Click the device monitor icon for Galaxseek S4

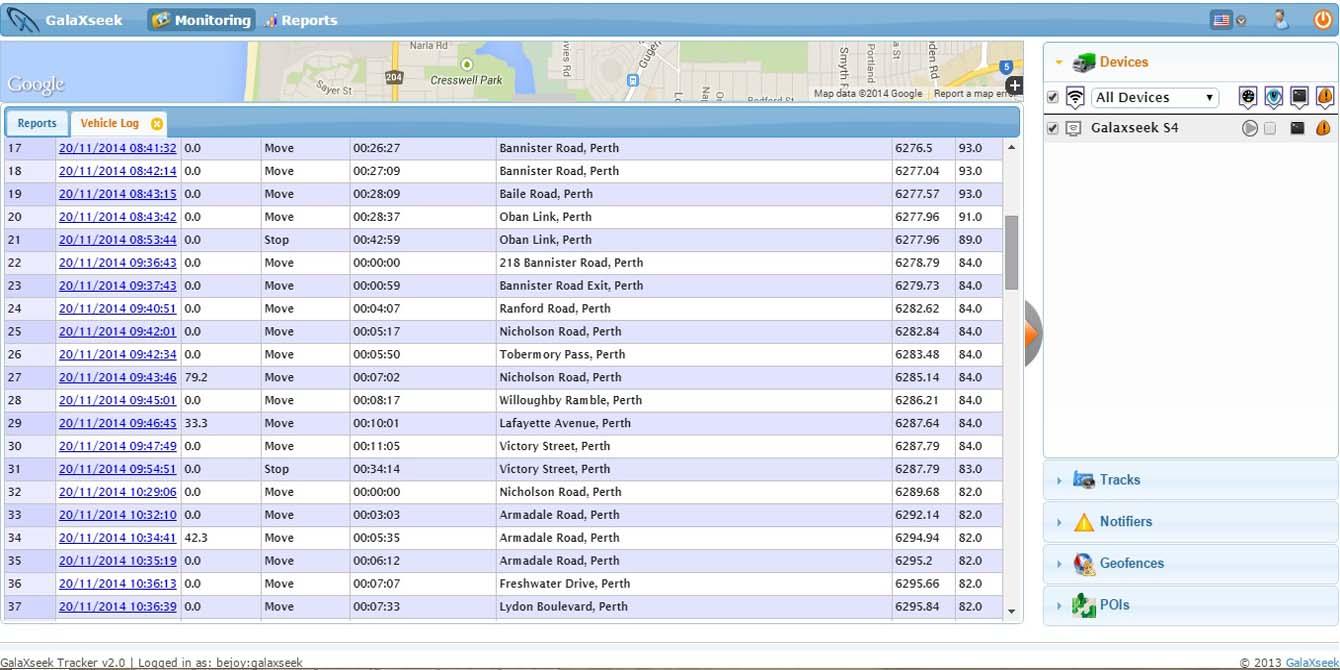click(x=1073, y=128)
